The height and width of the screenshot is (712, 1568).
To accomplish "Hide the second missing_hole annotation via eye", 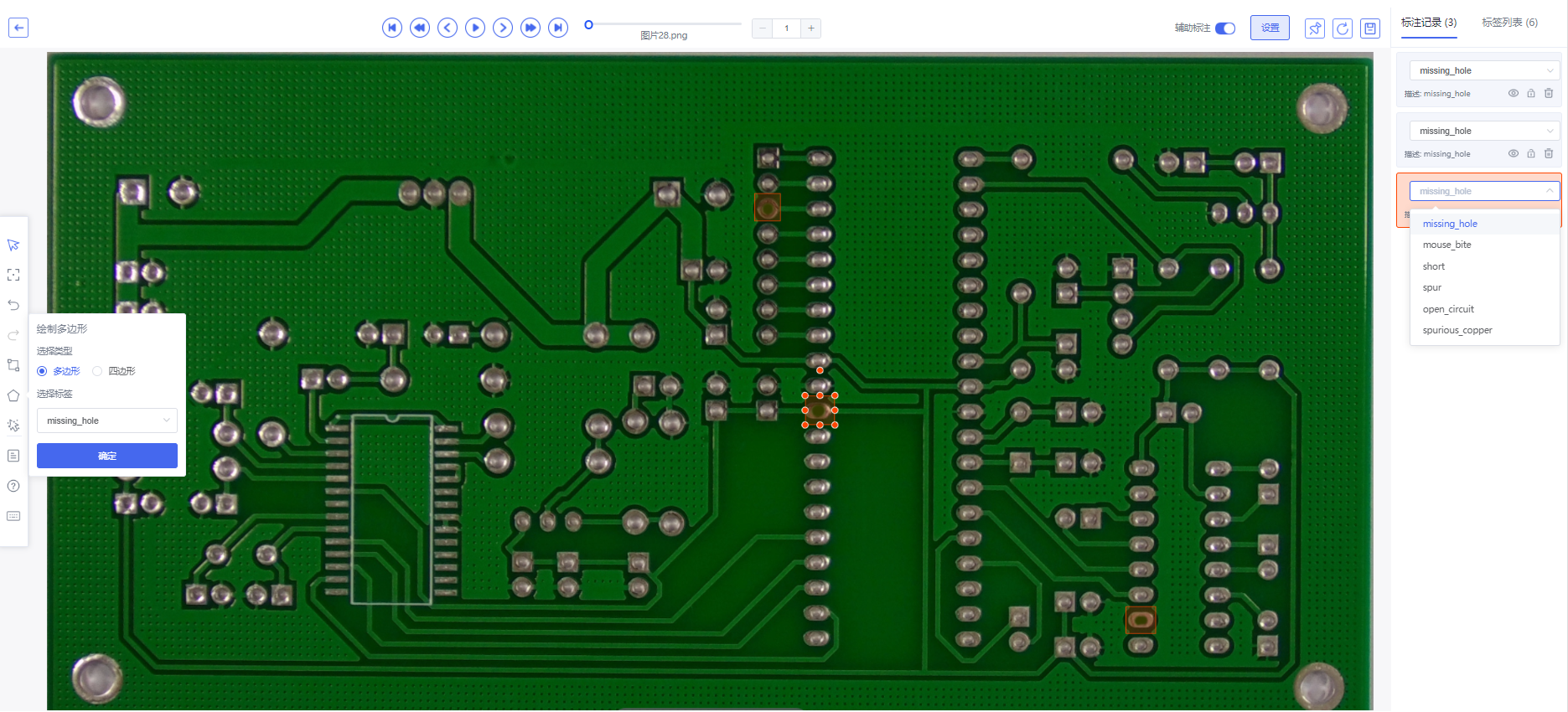I will pyautogui.click(x=1514, y=154).
